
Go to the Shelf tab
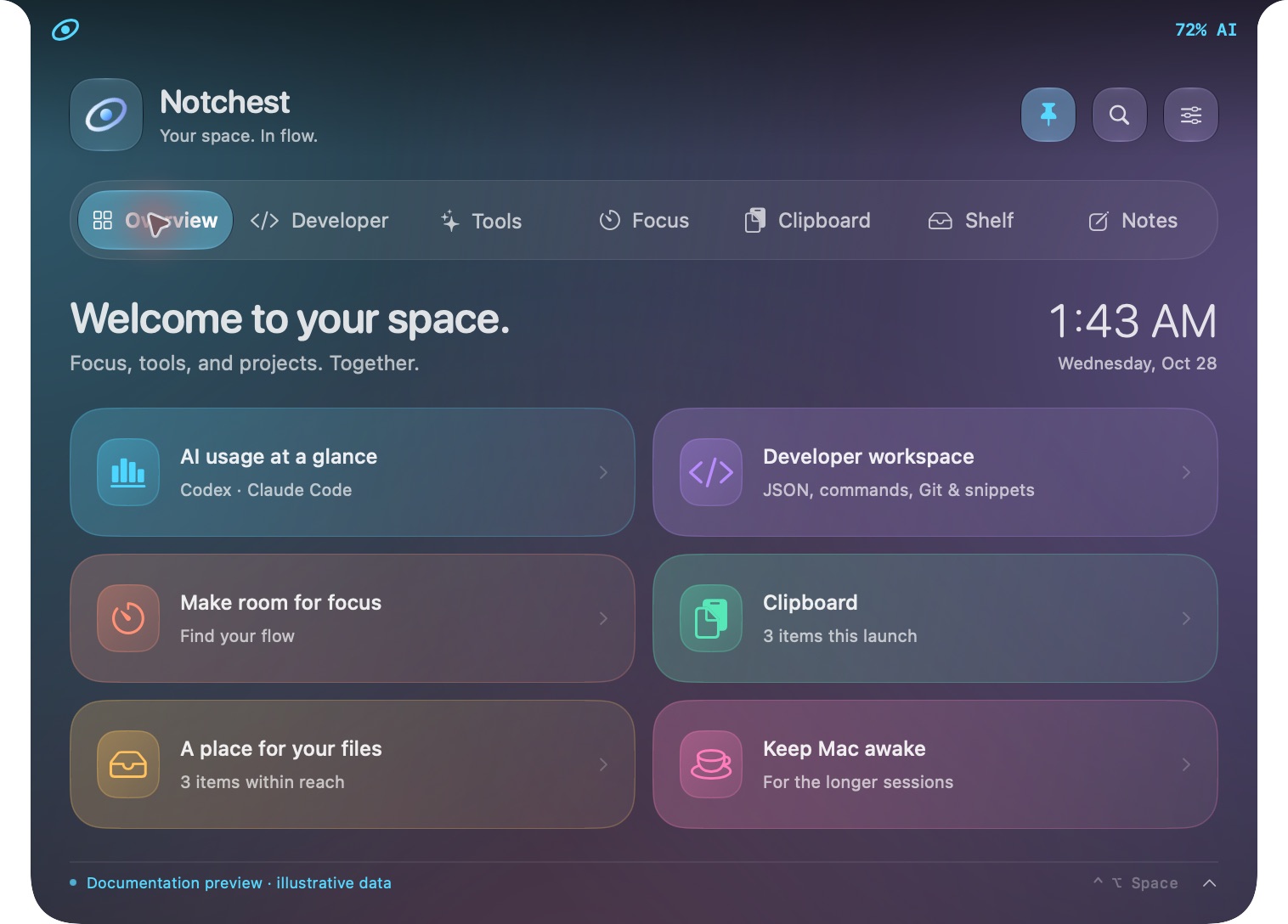point(970,220)
